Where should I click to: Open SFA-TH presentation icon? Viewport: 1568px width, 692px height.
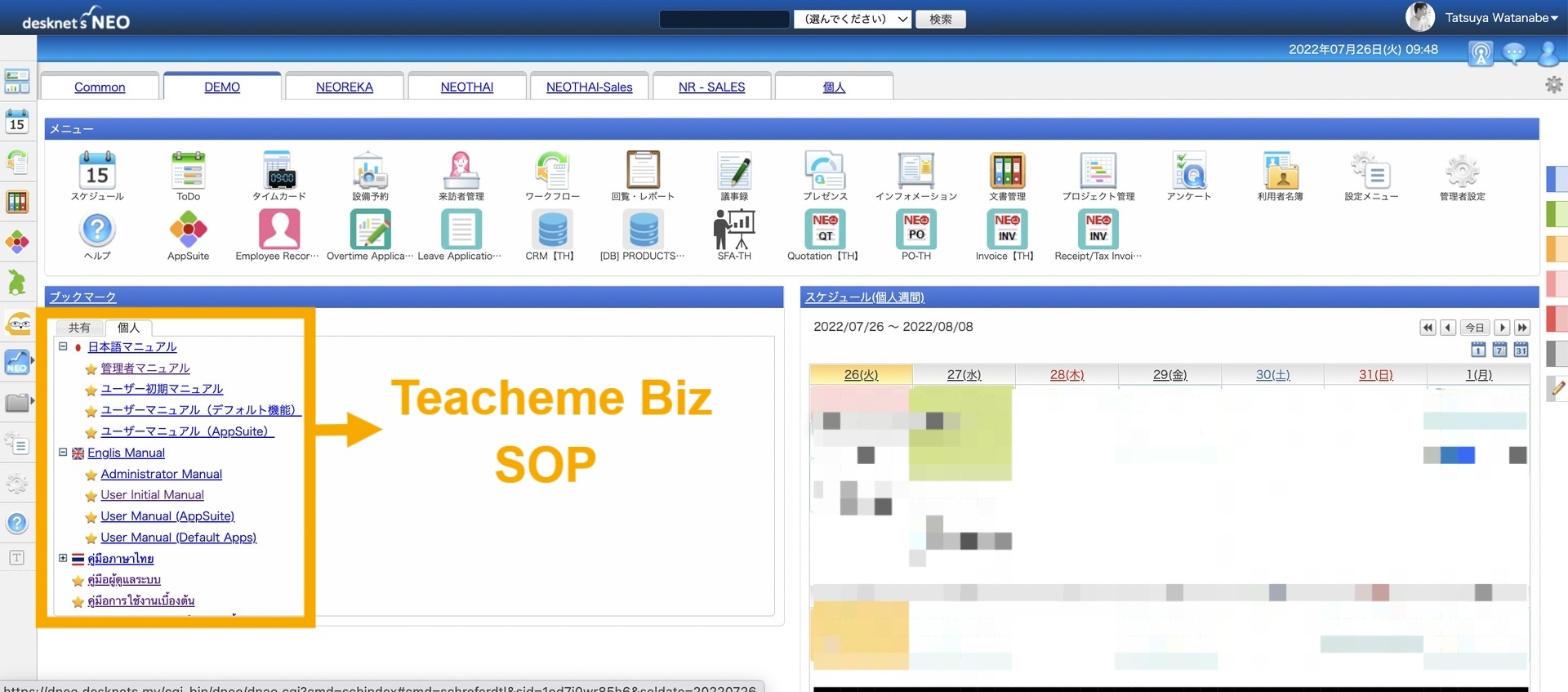(734, 230)
